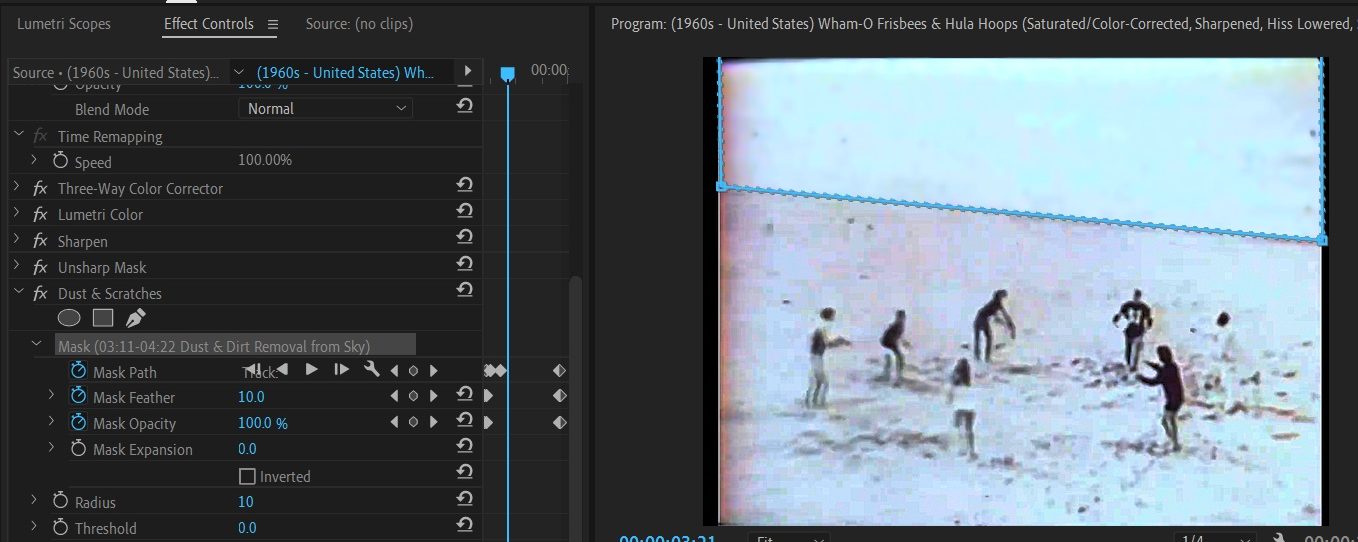This screenshot has height=542, width=1358.
Task: Reset the Blend Mode parameter
Action: (464, 106)
